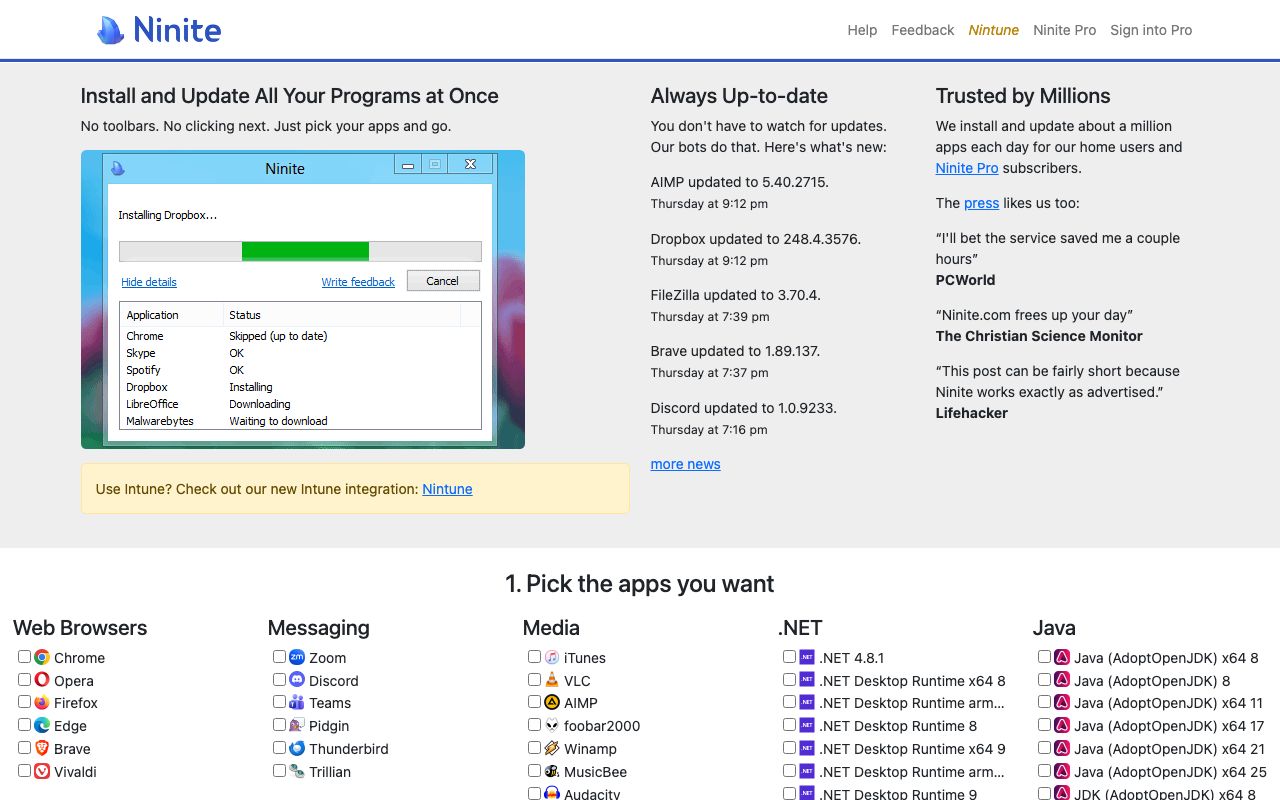Select the Java (AdoptOpenJDK) x64 11 checkbox

pyautogui.click(x=1044, y=702)
